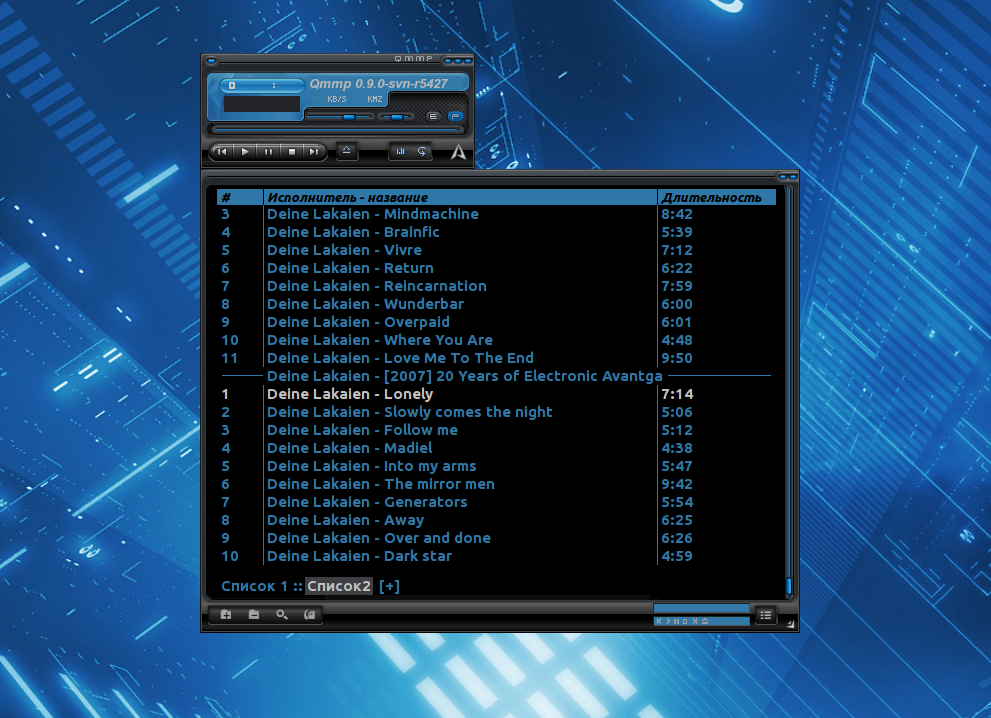Click the Длительность column header
The image size is (991, 718).
(711, 197)
